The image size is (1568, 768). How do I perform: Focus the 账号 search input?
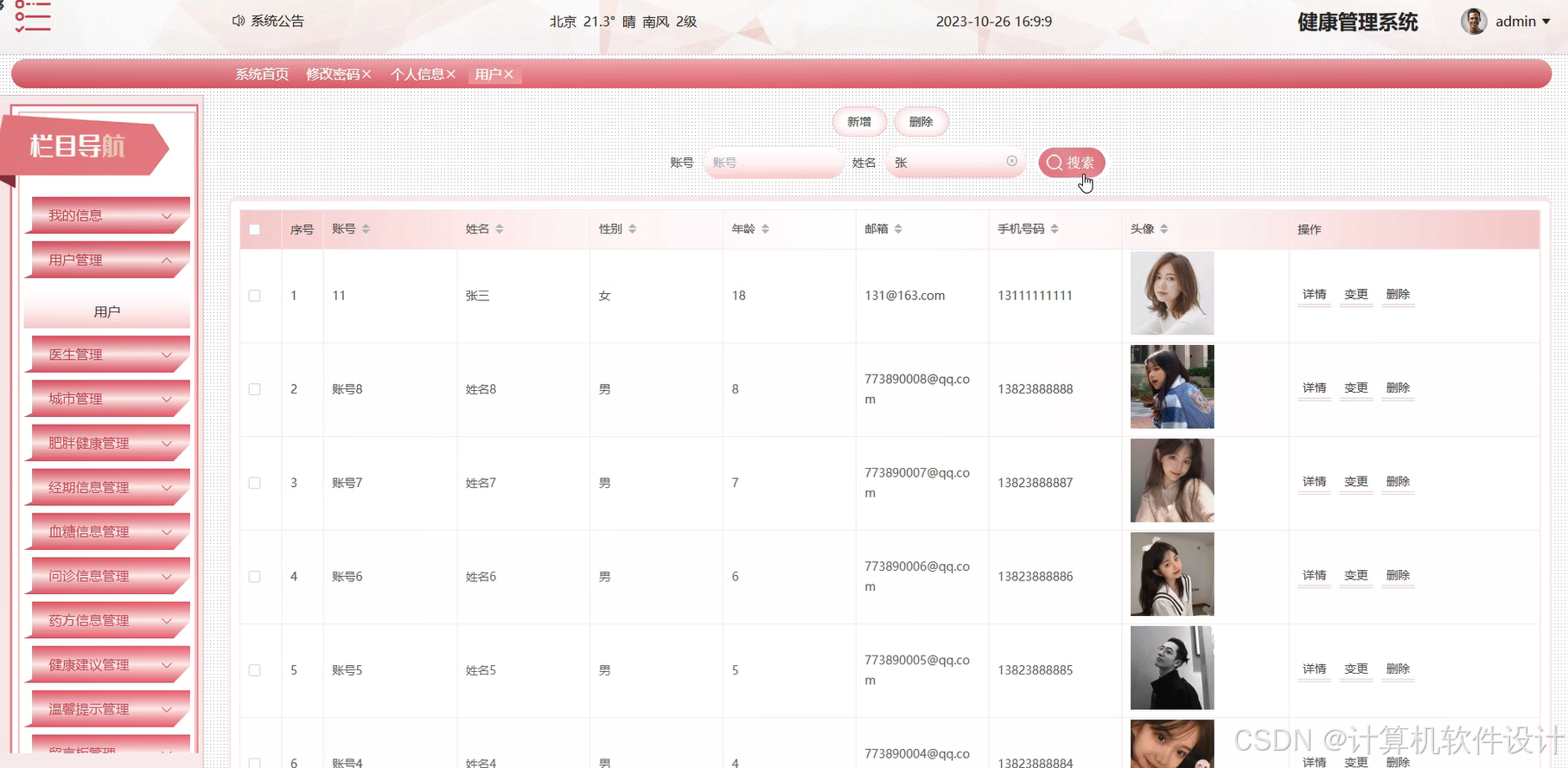point(774,163)
